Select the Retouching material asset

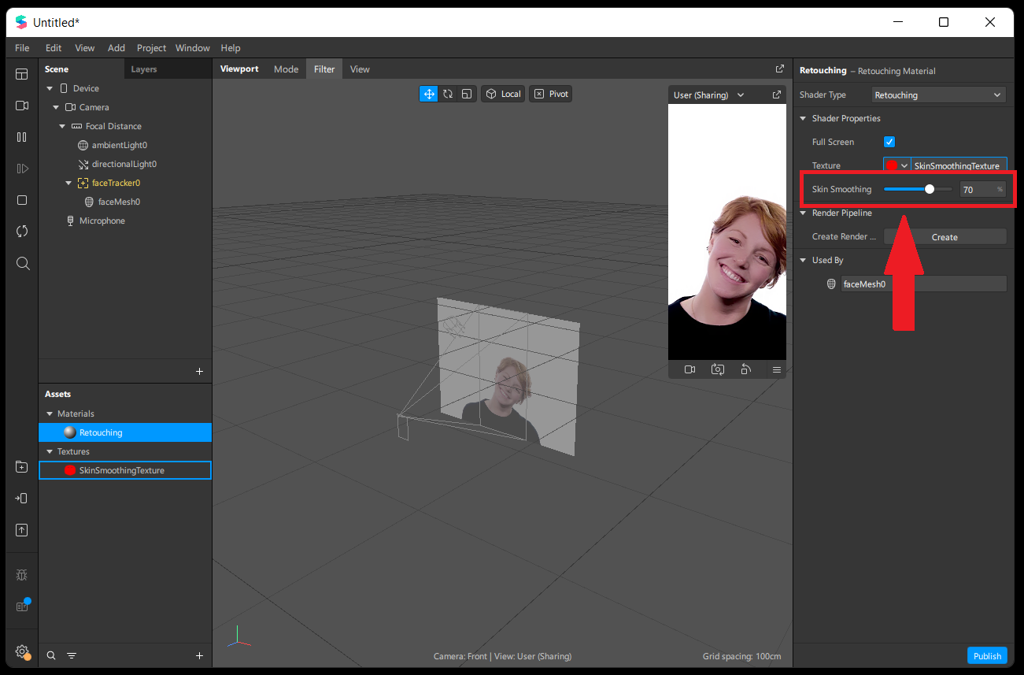125,432
